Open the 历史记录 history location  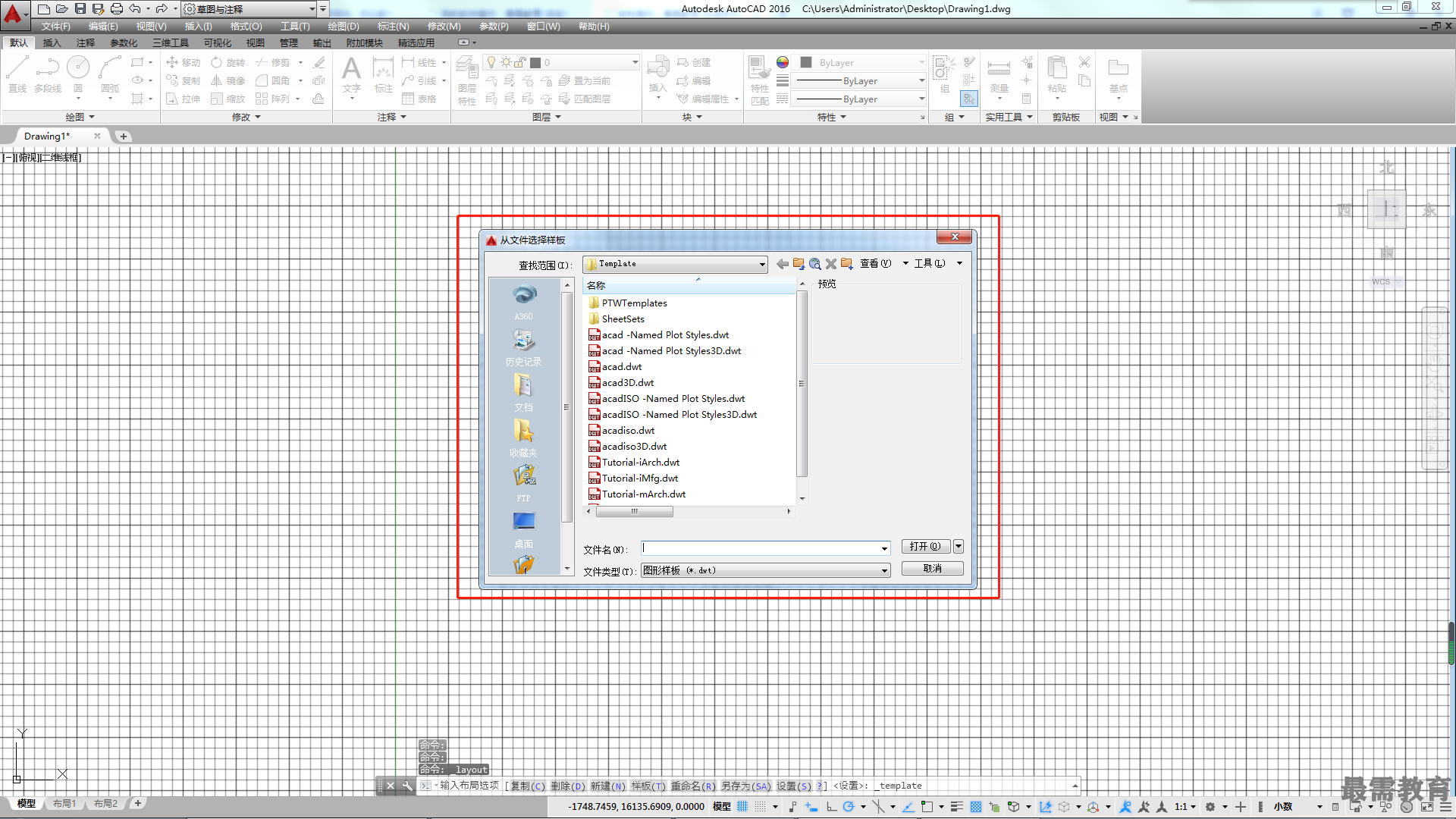point(524,347)
